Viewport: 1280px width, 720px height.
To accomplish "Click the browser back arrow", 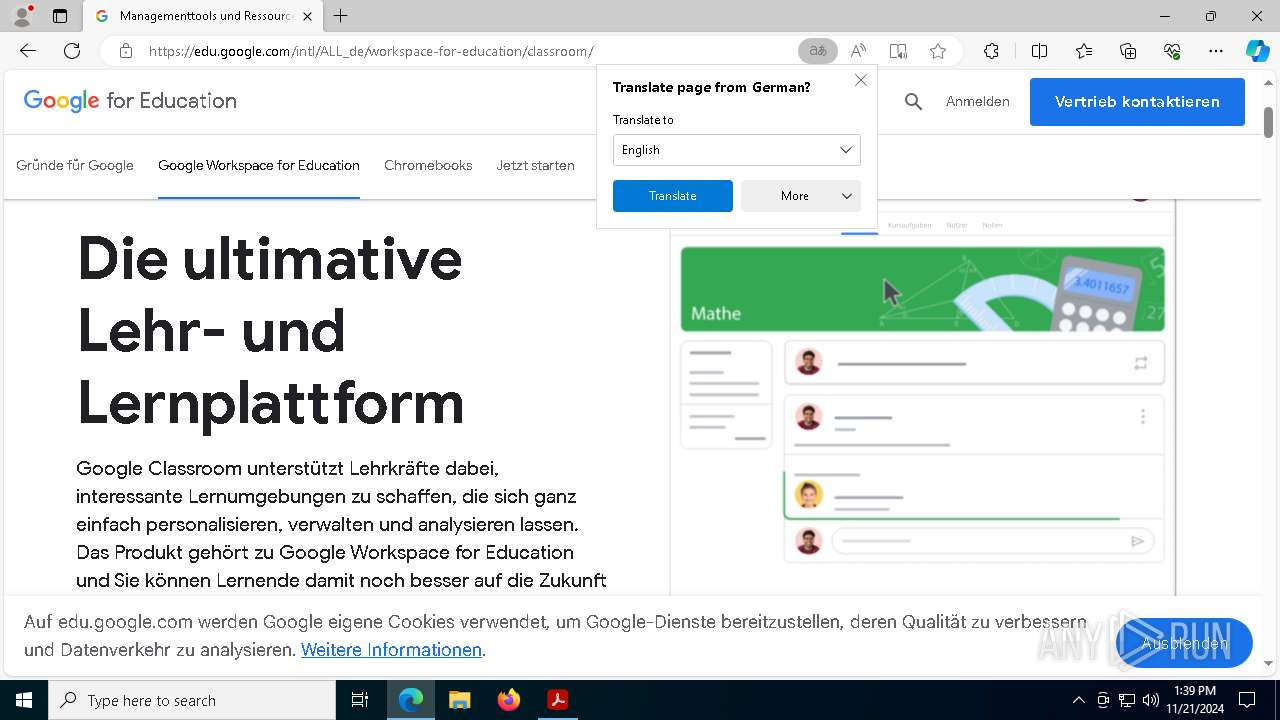I will (x=28, y=51).
